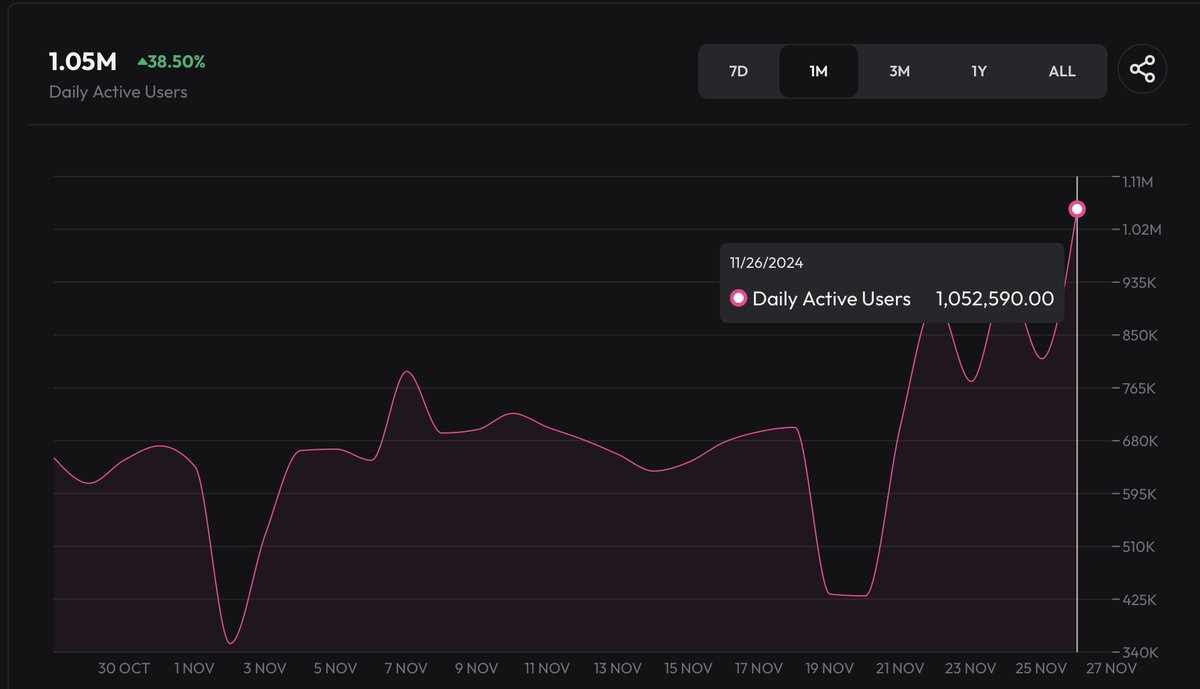Show the ALL time range

[x=1062, y=71]
